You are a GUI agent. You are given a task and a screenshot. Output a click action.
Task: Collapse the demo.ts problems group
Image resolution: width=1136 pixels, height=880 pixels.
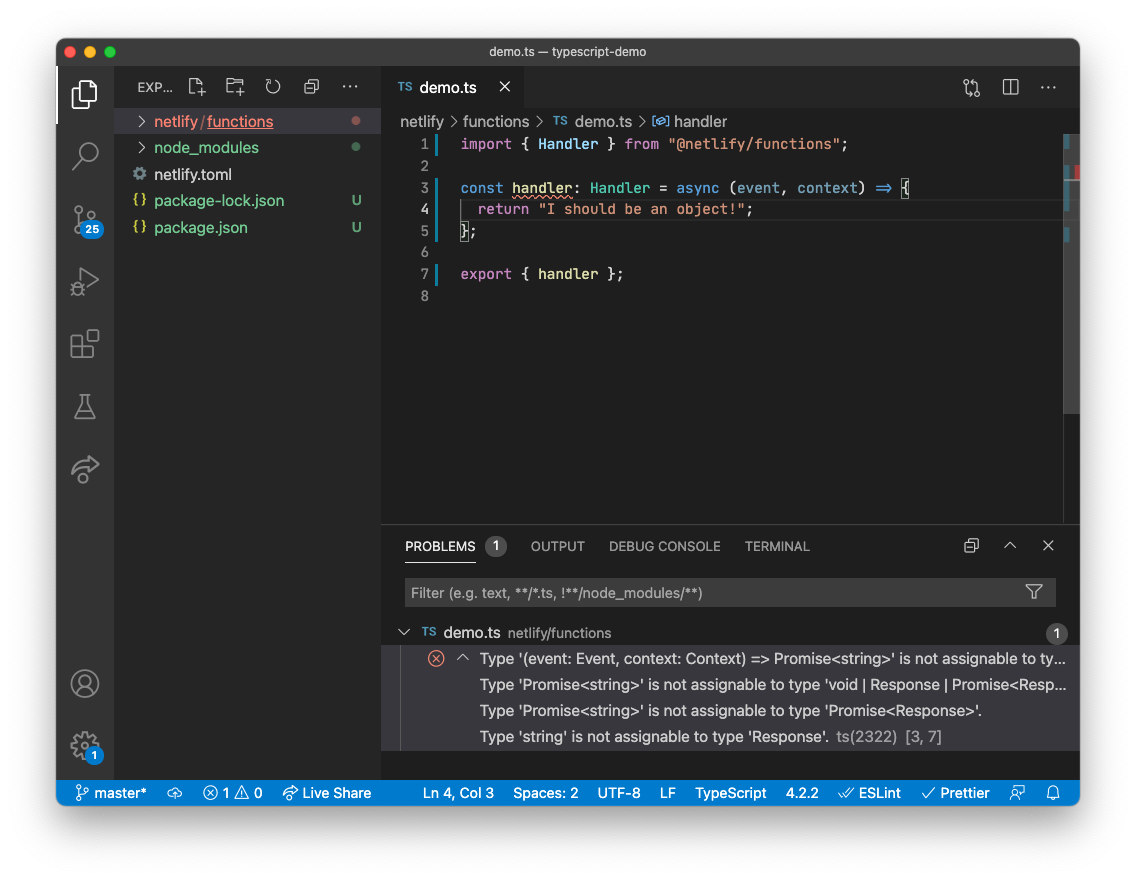coord(404,632)
